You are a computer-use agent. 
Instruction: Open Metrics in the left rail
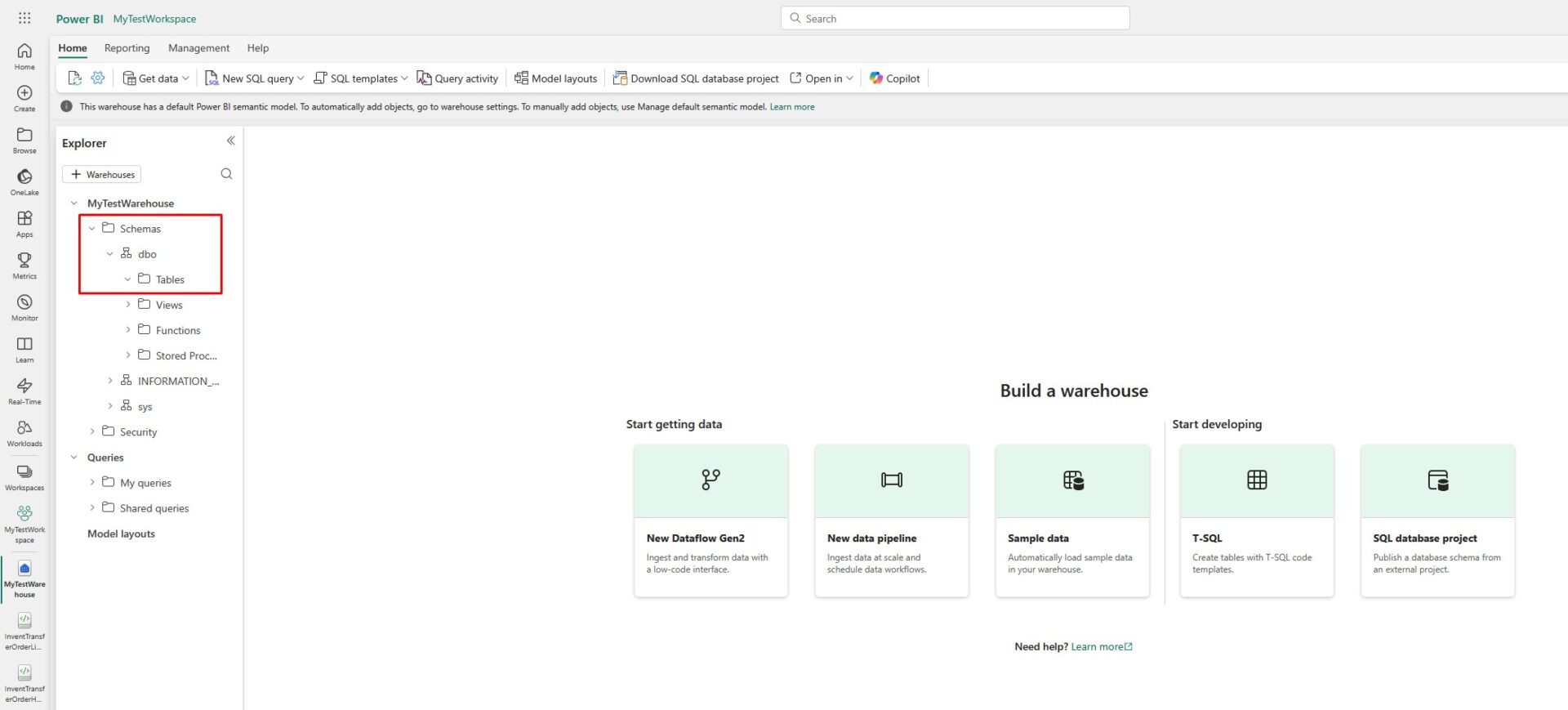tap(24, 266)
